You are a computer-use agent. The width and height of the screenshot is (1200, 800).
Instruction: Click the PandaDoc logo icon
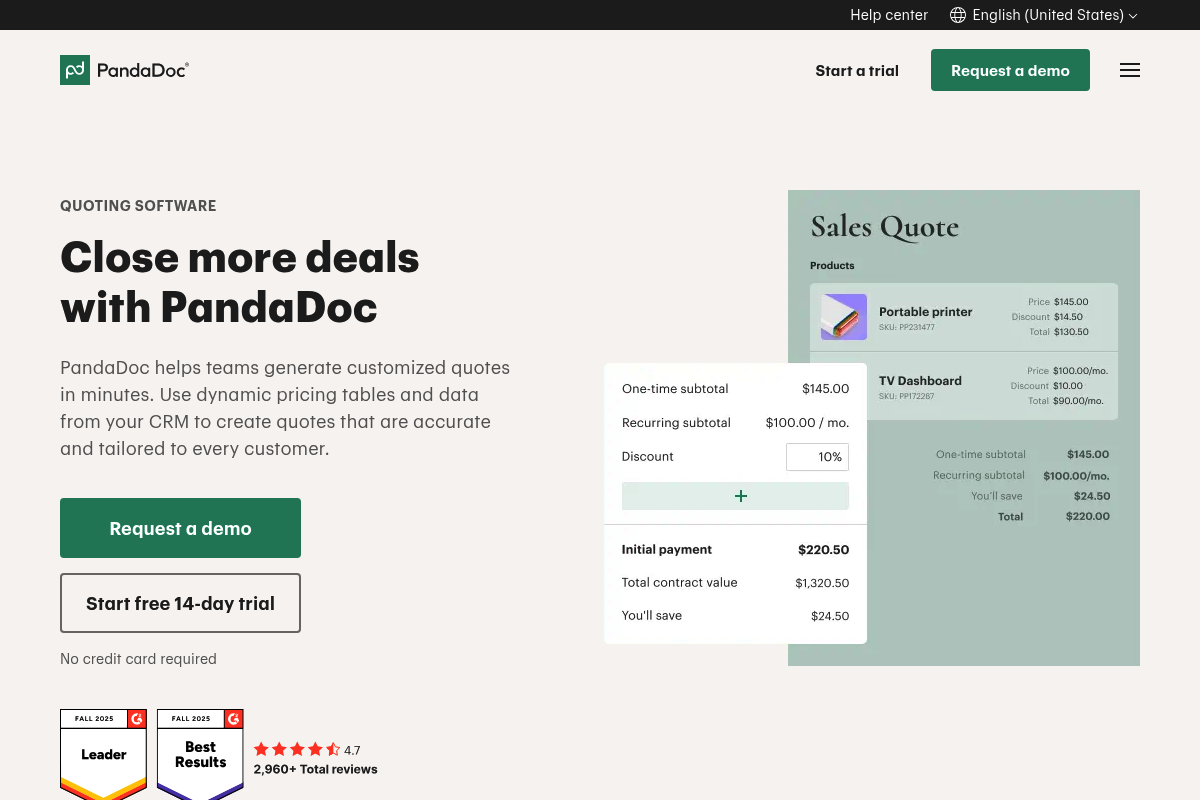tap(75, 70)
